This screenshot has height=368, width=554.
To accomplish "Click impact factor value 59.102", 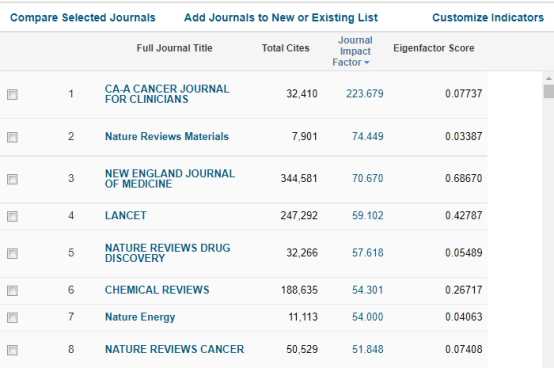I will click(x=367, y=215).
